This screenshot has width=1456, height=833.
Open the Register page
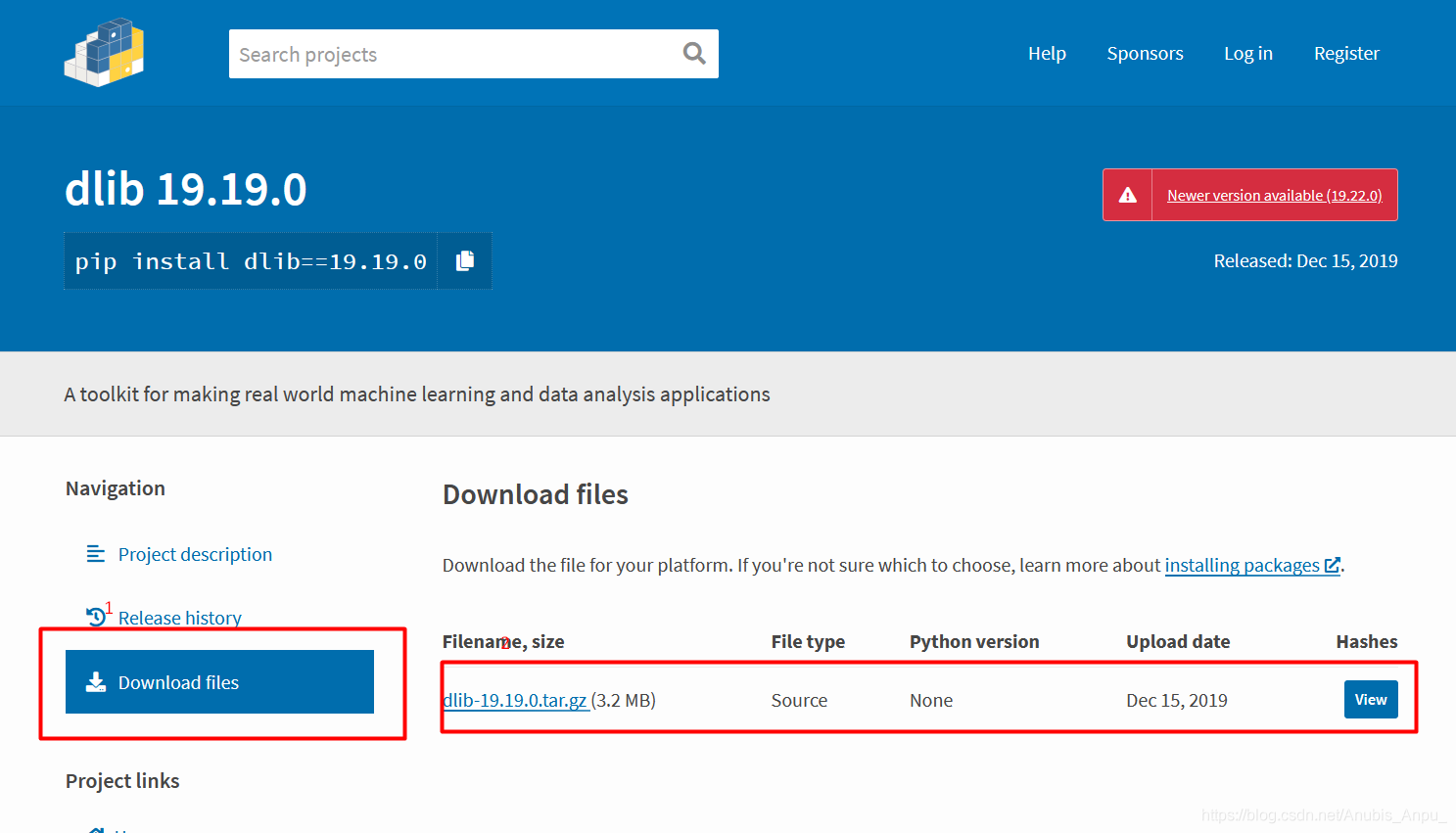[1346, 54]
